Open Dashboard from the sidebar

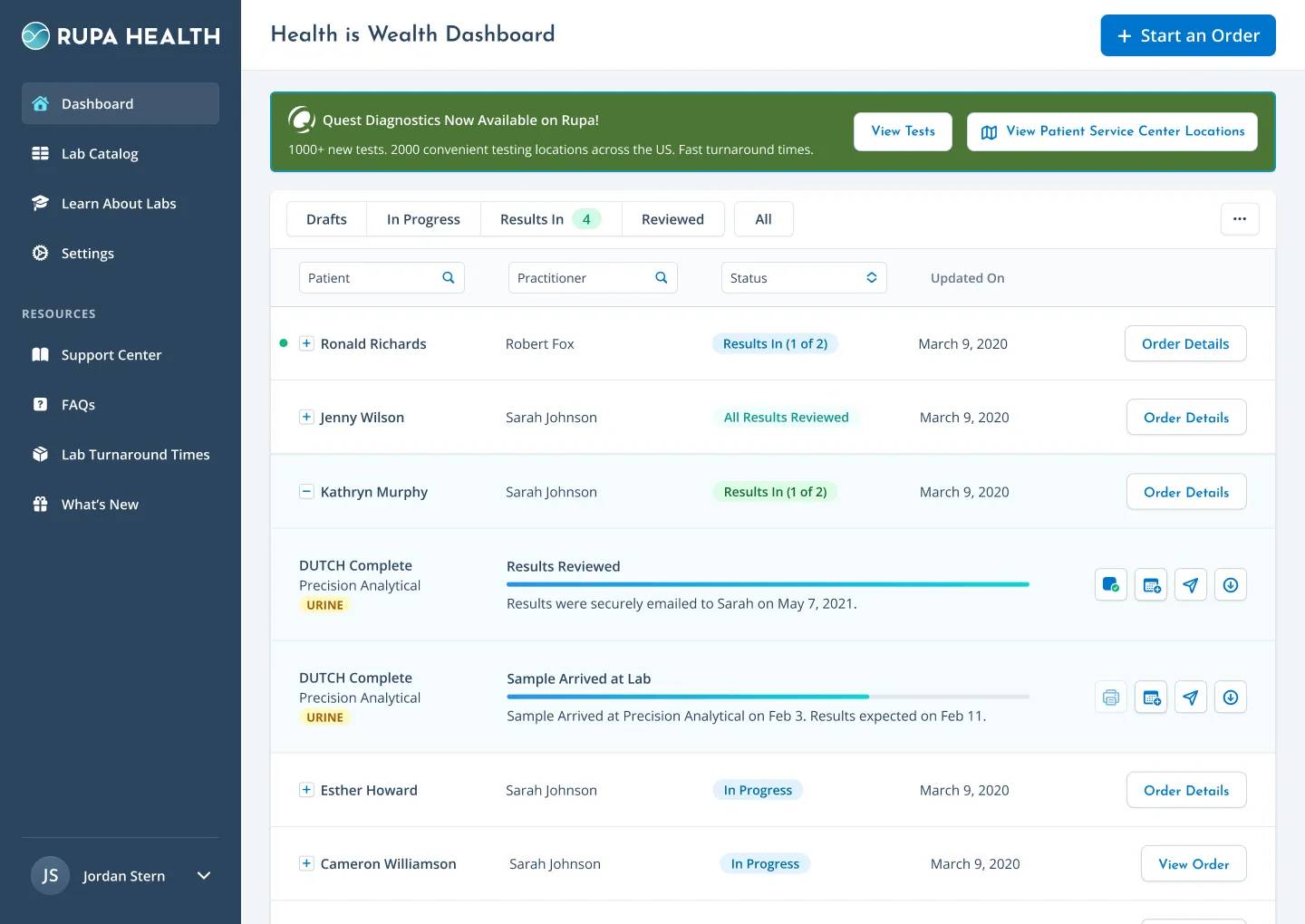(121, 103)
